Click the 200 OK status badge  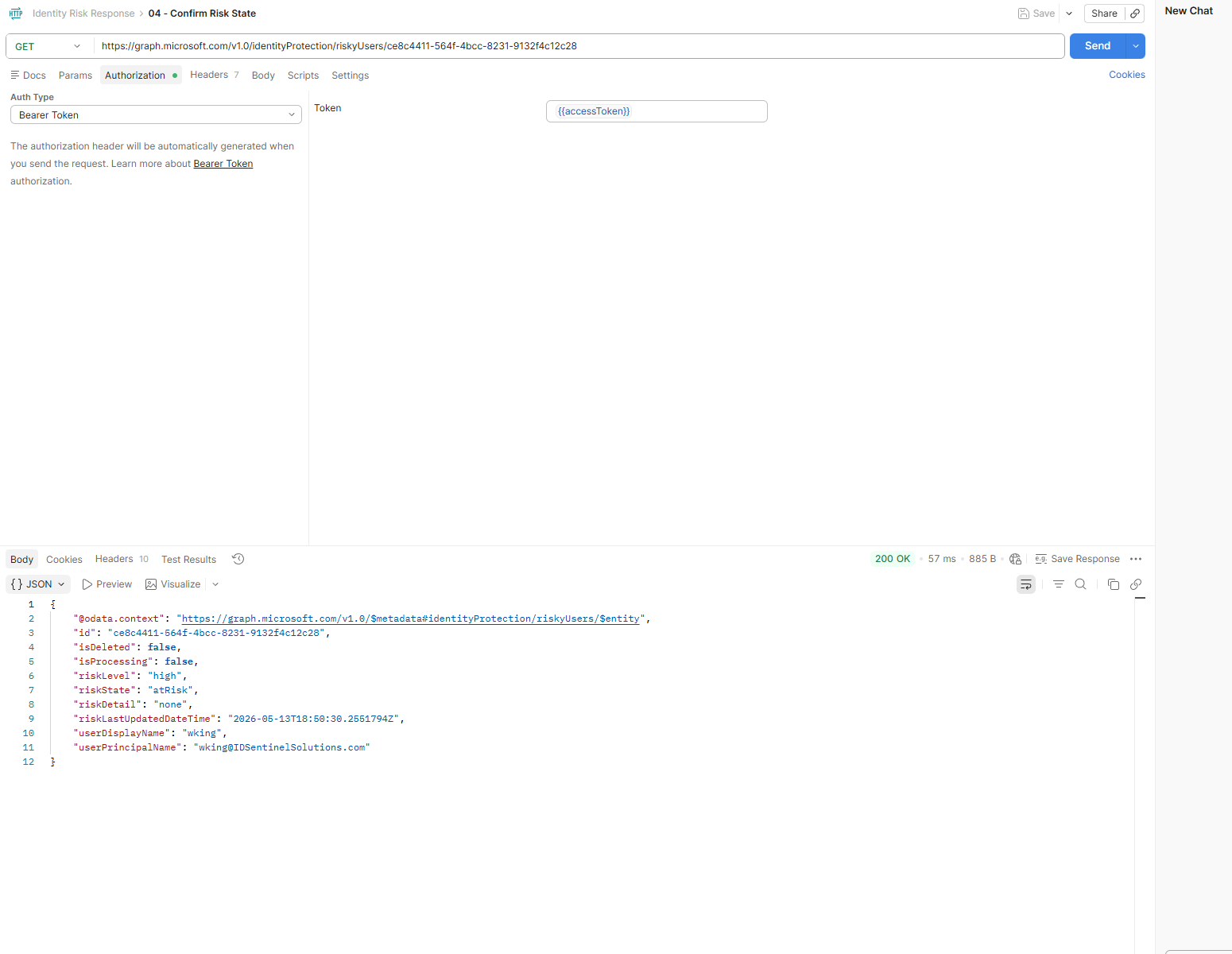[893, 559]
